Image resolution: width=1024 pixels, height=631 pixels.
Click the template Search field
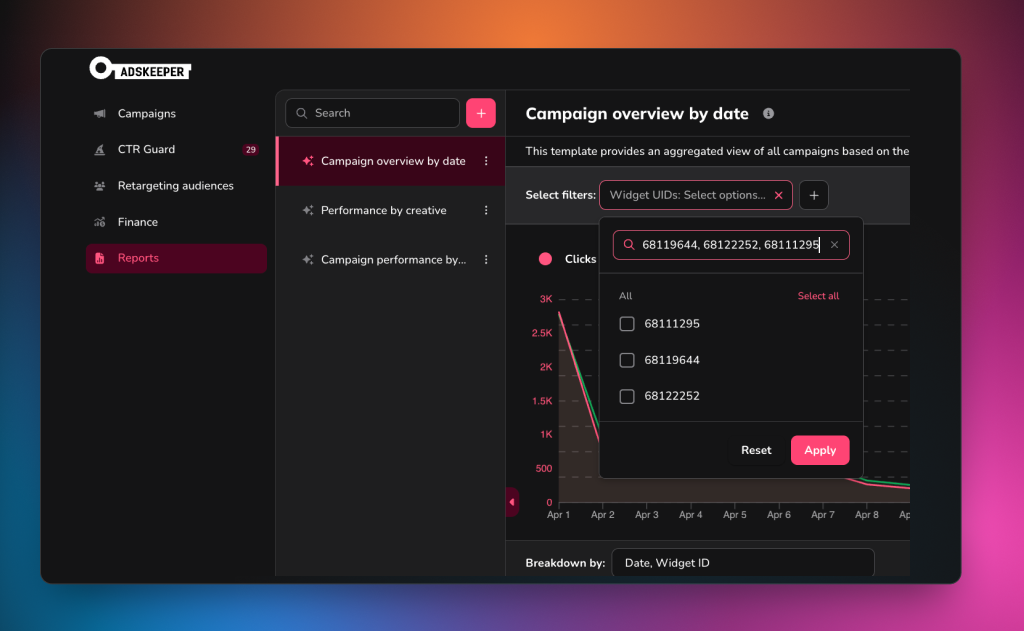372,113
